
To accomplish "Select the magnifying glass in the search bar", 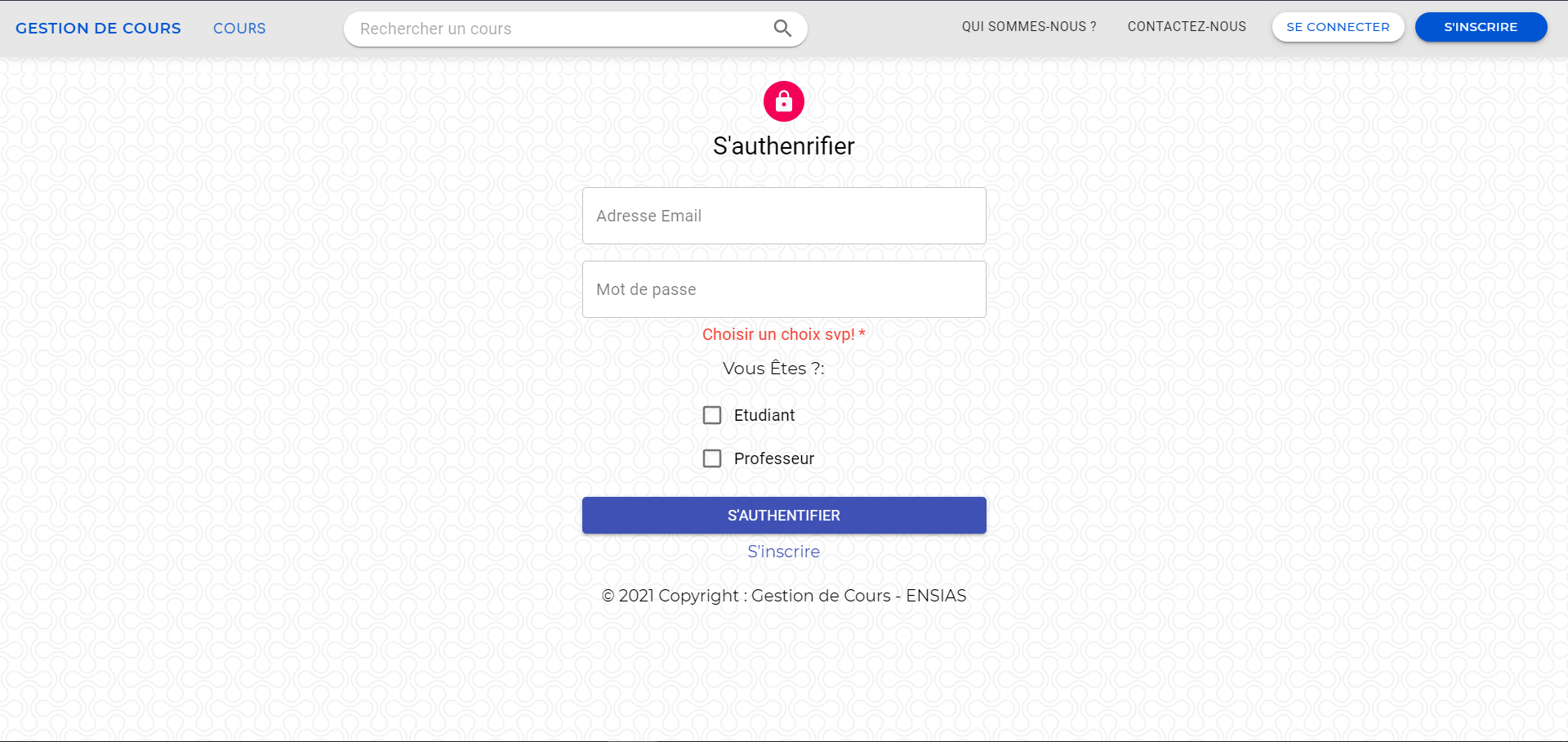I will click(x=782, y=28).
